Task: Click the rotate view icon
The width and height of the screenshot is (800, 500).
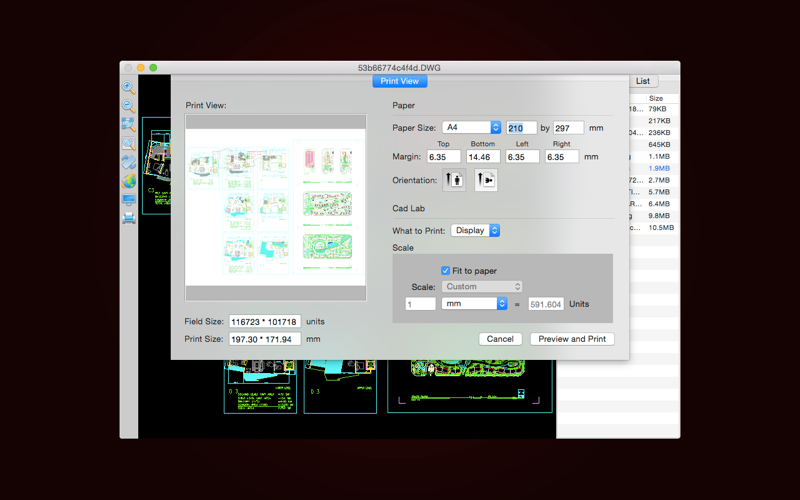Action: [129, 162]
